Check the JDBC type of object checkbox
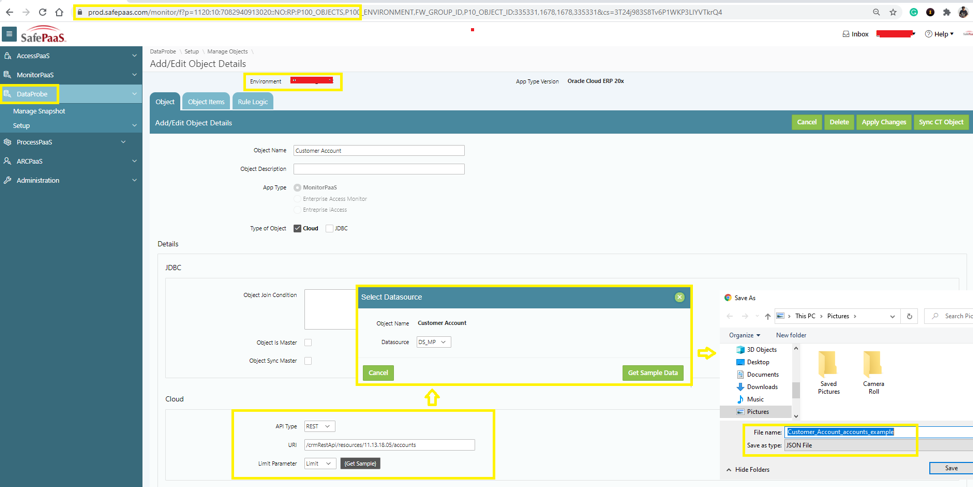The image size is (973, 487). pos(330,228)
